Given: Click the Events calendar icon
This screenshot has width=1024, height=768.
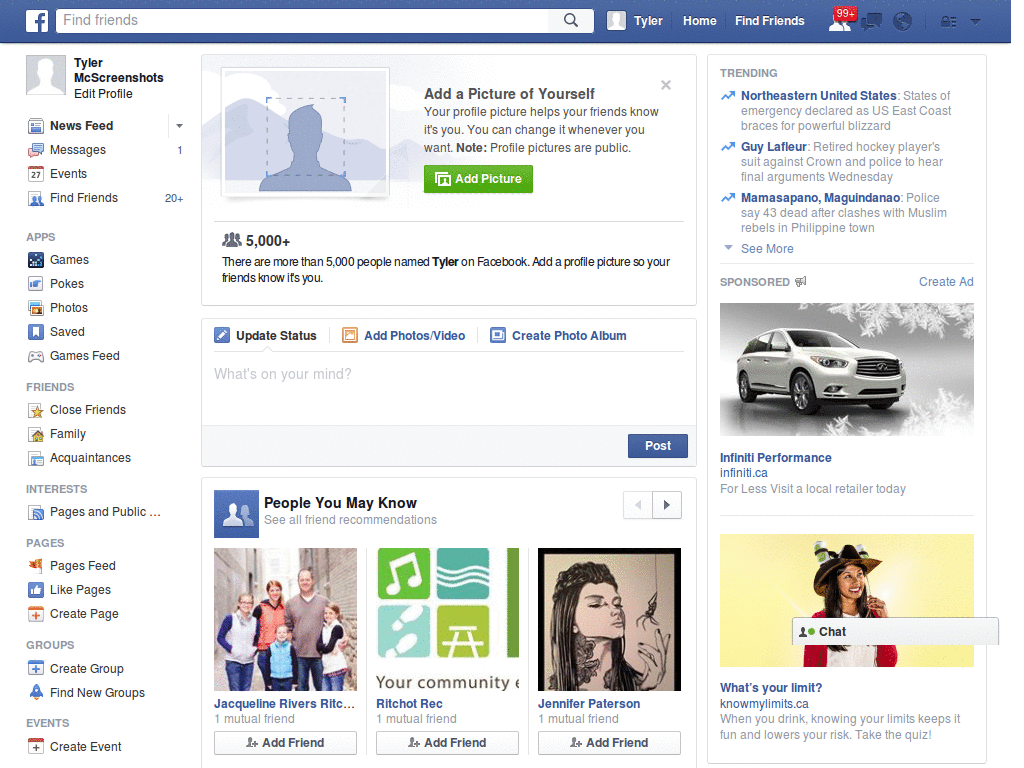Looking at the screenshot, I should tap(36, 174).
